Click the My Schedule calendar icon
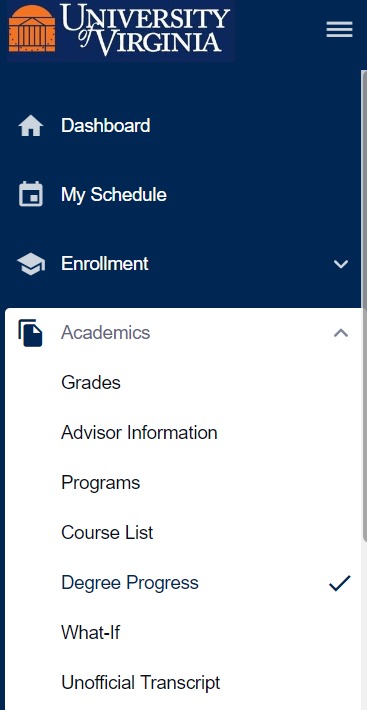The width and height of the screenshot is (367, 710). point(31,194)
